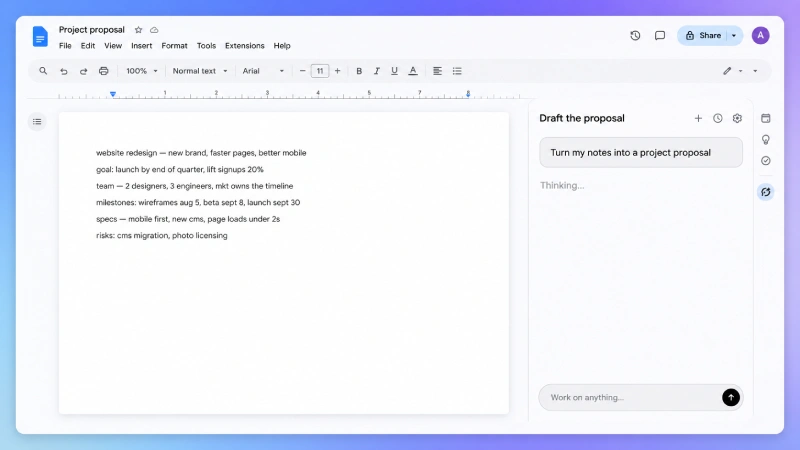Start a new chat with plus icon
Viewport: 800px width, 450px height.
tap(698, 118)
